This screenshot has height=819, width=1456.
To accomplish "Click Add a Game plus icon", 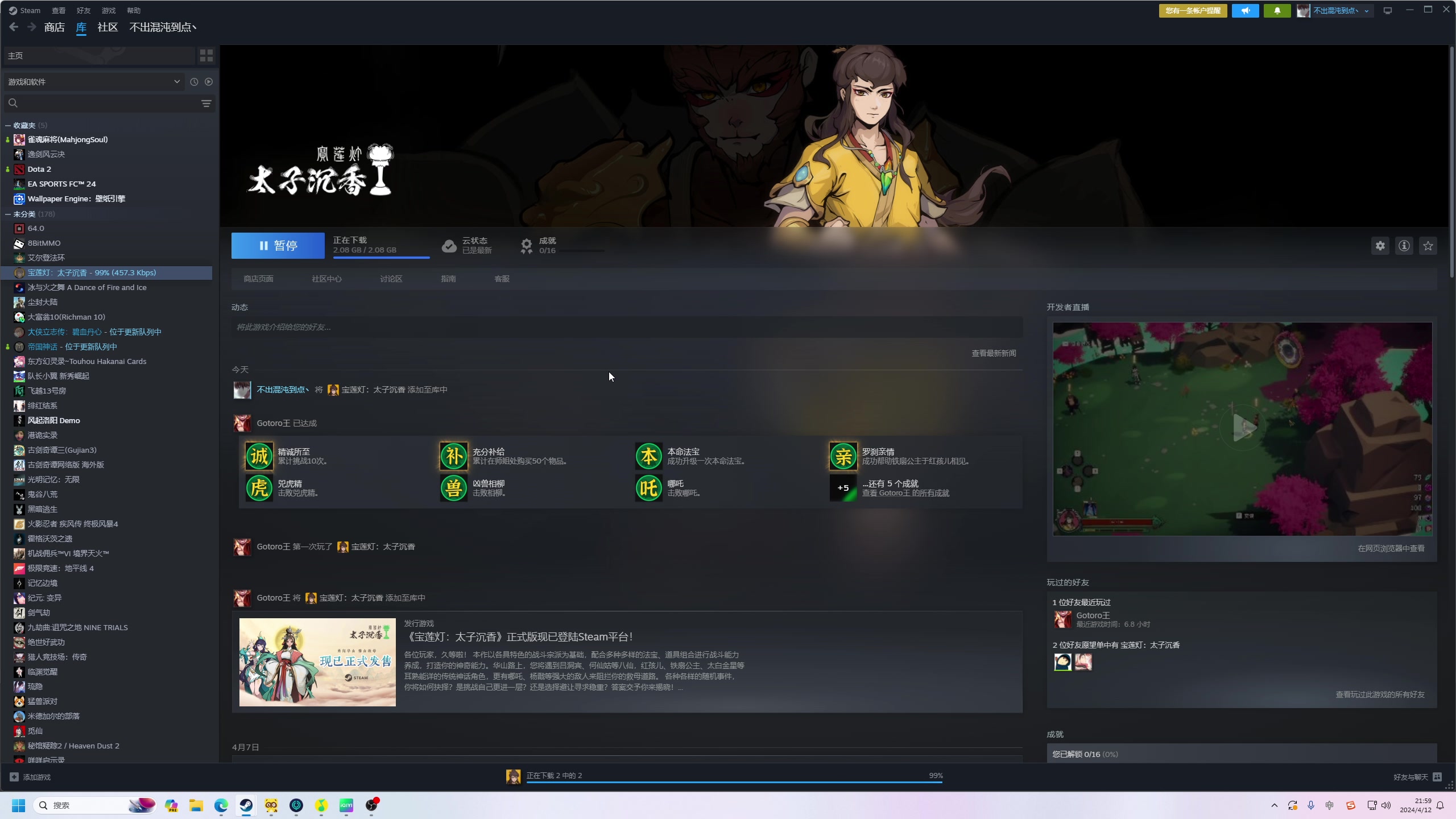I will [14, 777].
